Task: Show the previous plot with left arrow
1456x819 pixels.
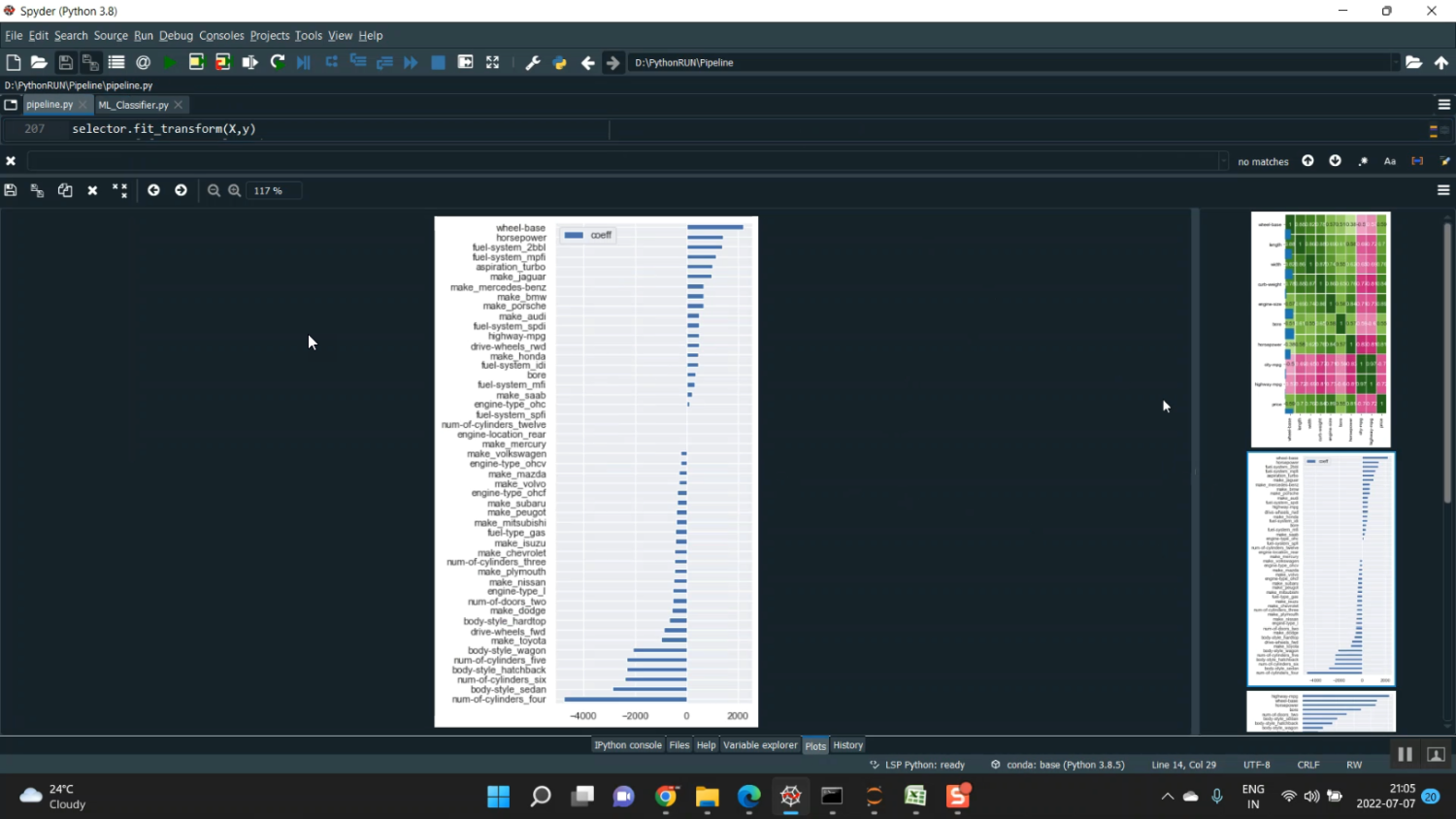Action: point(153,190)
